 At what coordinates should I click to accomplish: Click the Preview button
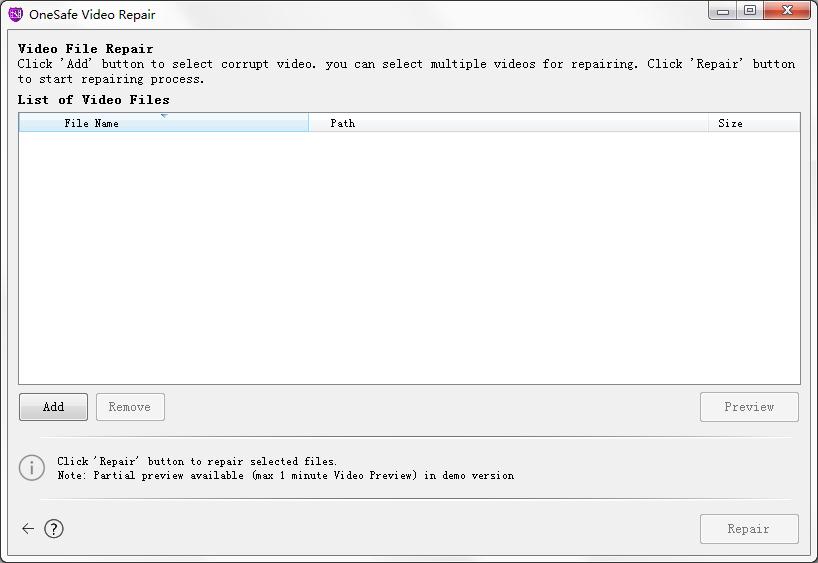[x=749, y=407]
